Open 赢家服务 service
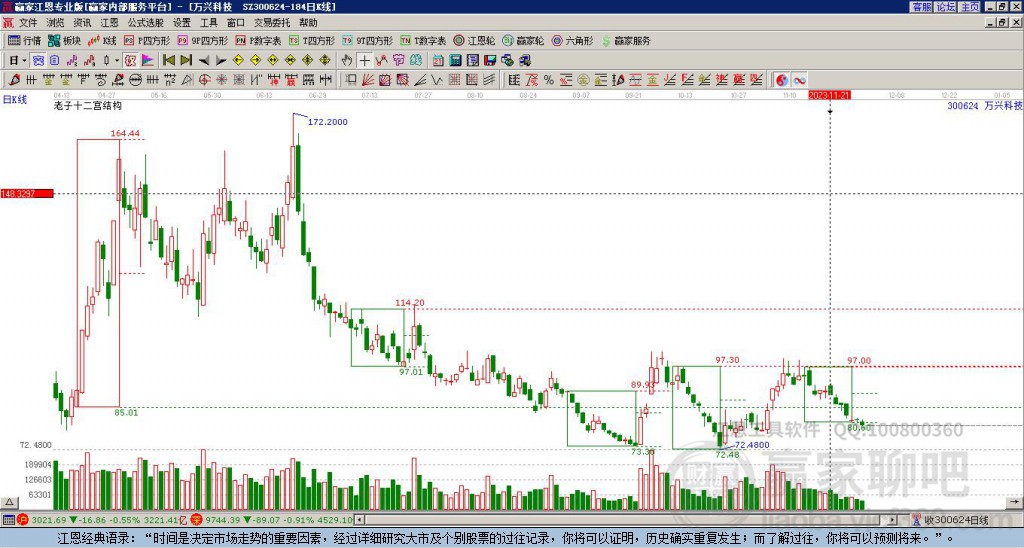Viewport: 1024px width, 548px height. [626, 40]
